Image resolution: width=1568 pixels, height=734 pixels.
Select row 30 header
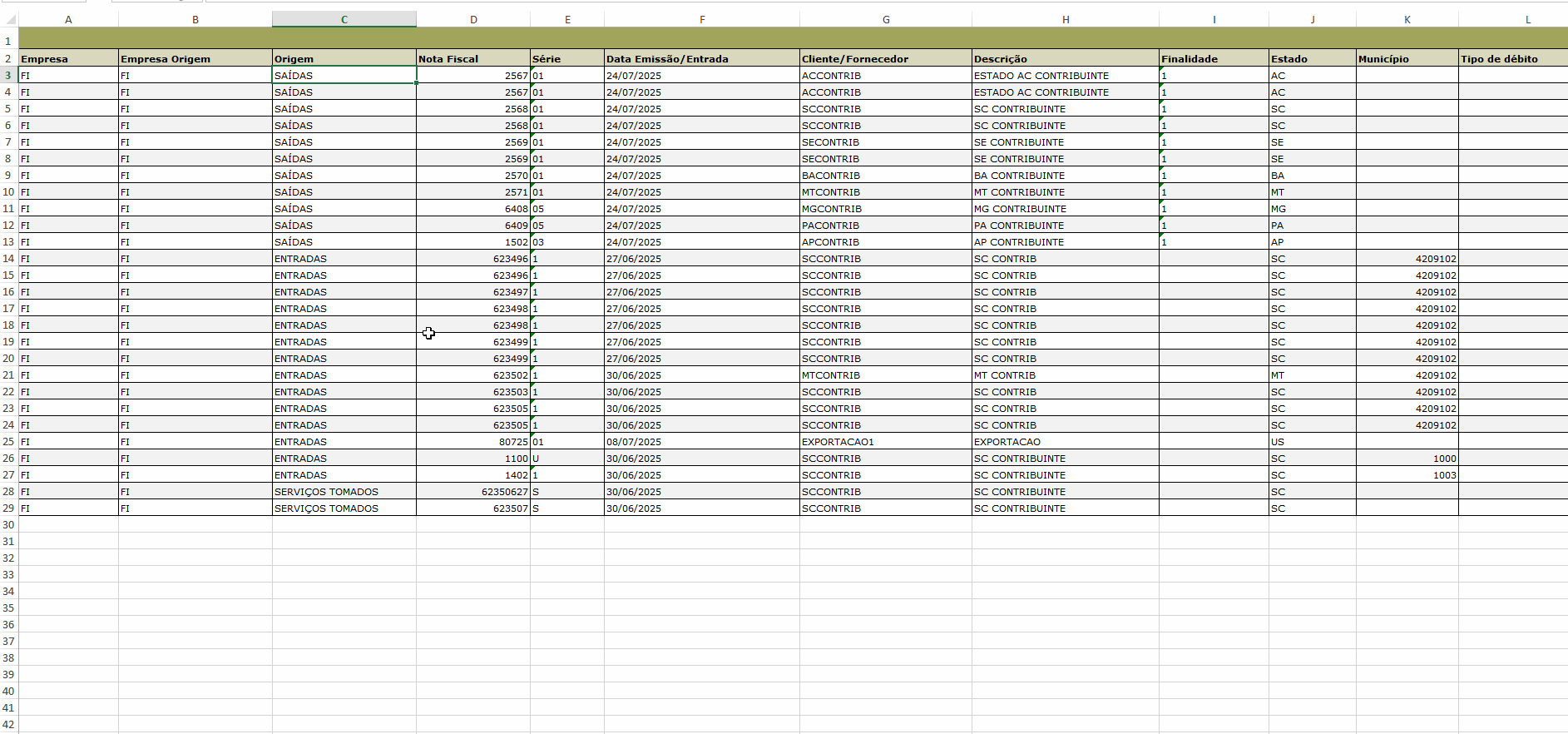click(8, 525)
